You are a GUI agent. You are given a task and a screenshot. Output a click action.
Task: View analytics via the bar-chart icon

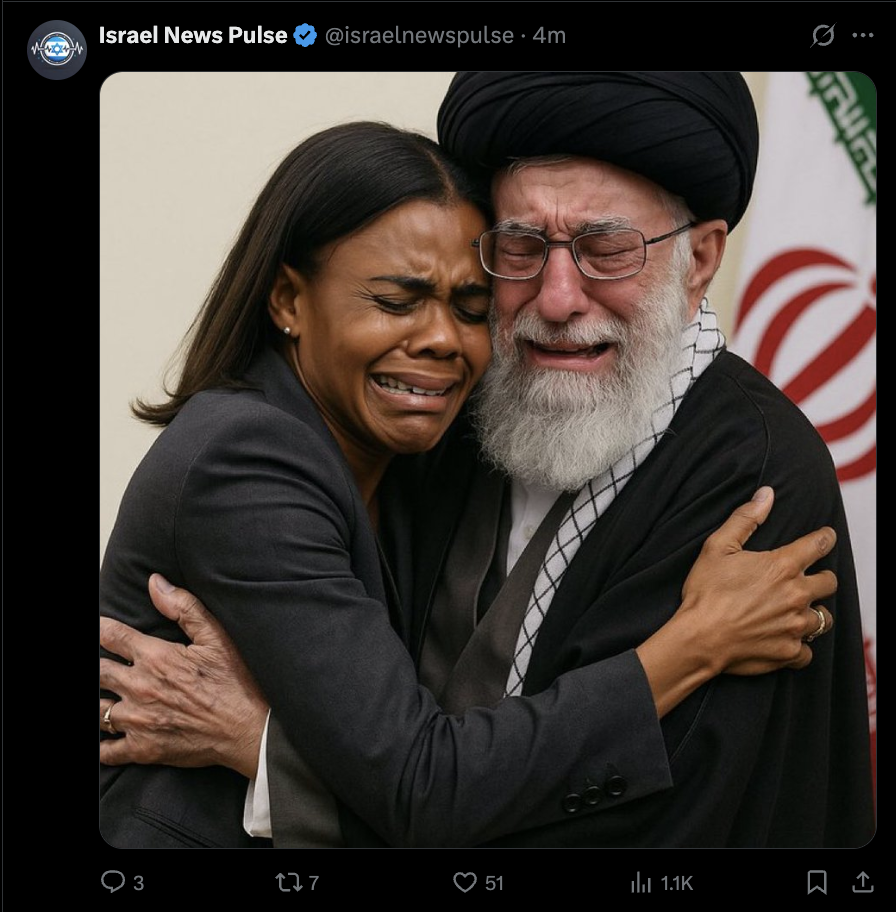coord(641,882)
